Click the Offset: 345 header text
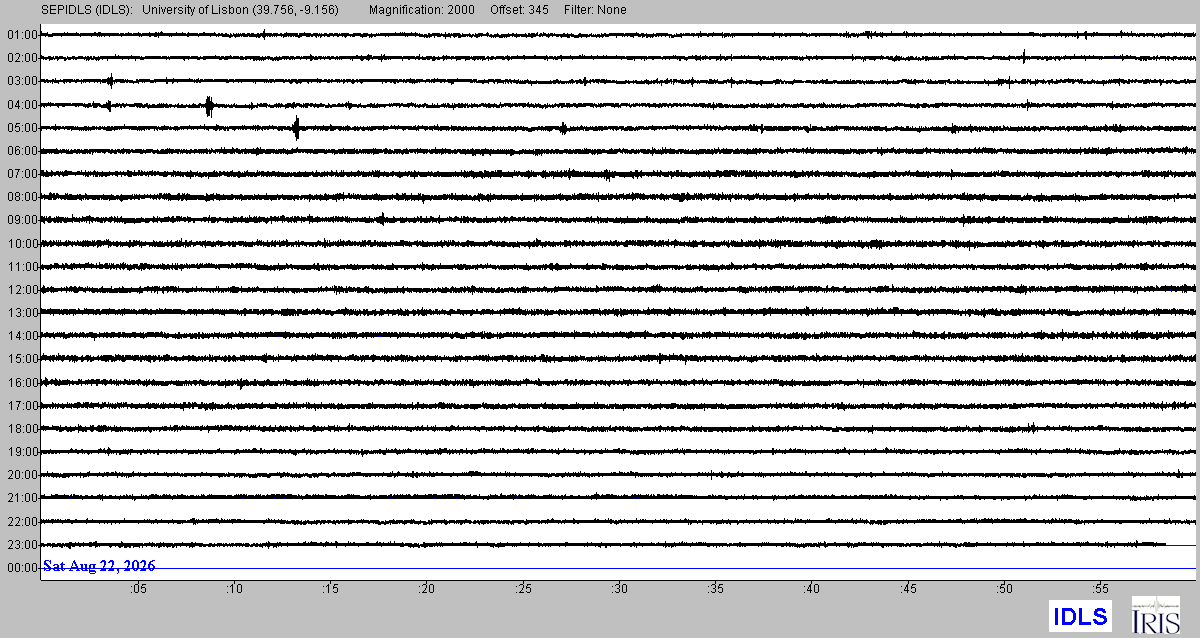Image resolution: width=1200 pixels, height=638 pixels. (x=519, y=10)
